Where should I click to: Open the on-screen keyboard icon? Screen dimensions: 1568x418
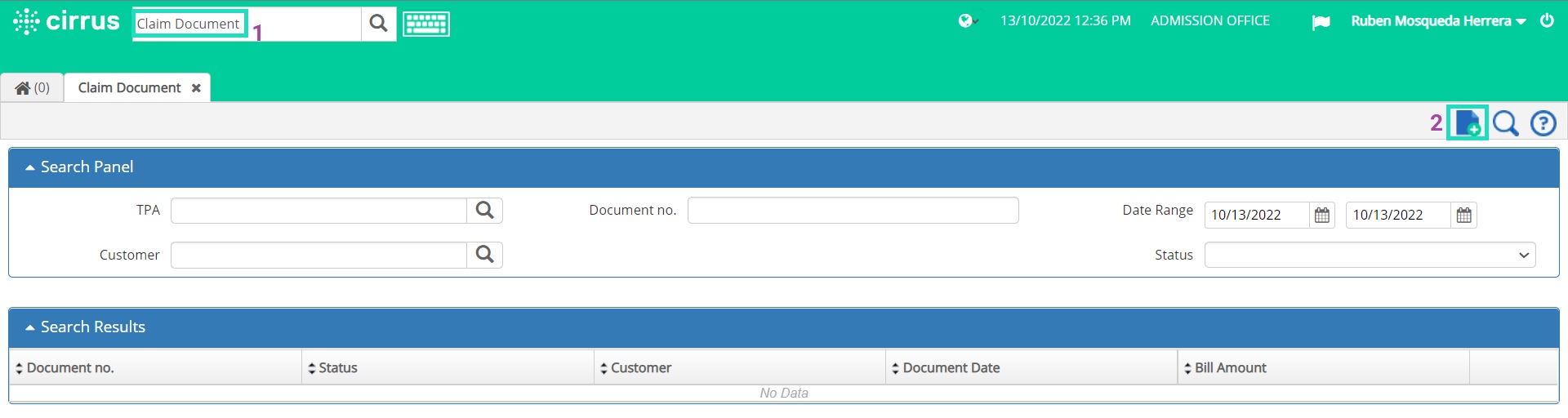coord(425,24)
